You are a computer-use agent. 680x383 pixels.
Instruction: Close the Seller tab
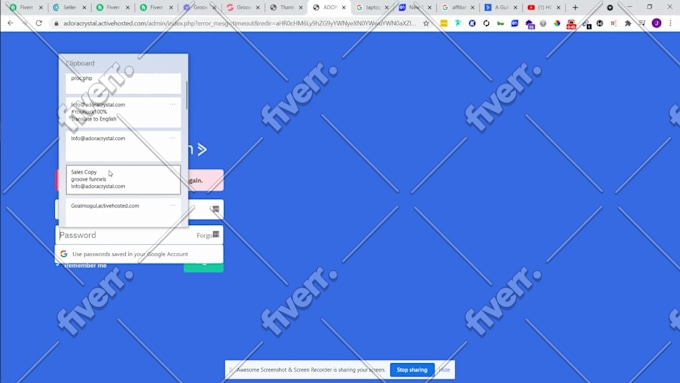(84, 8)
